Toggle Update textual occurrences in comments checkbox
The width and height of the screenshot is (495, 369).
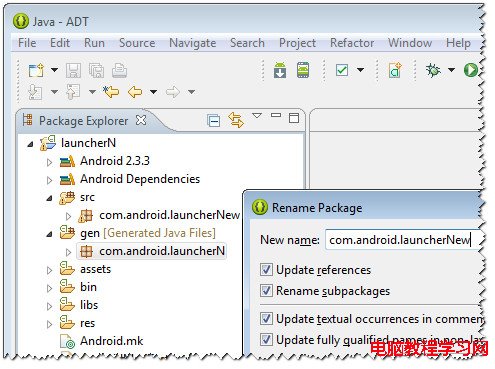(x=266, y=318)
